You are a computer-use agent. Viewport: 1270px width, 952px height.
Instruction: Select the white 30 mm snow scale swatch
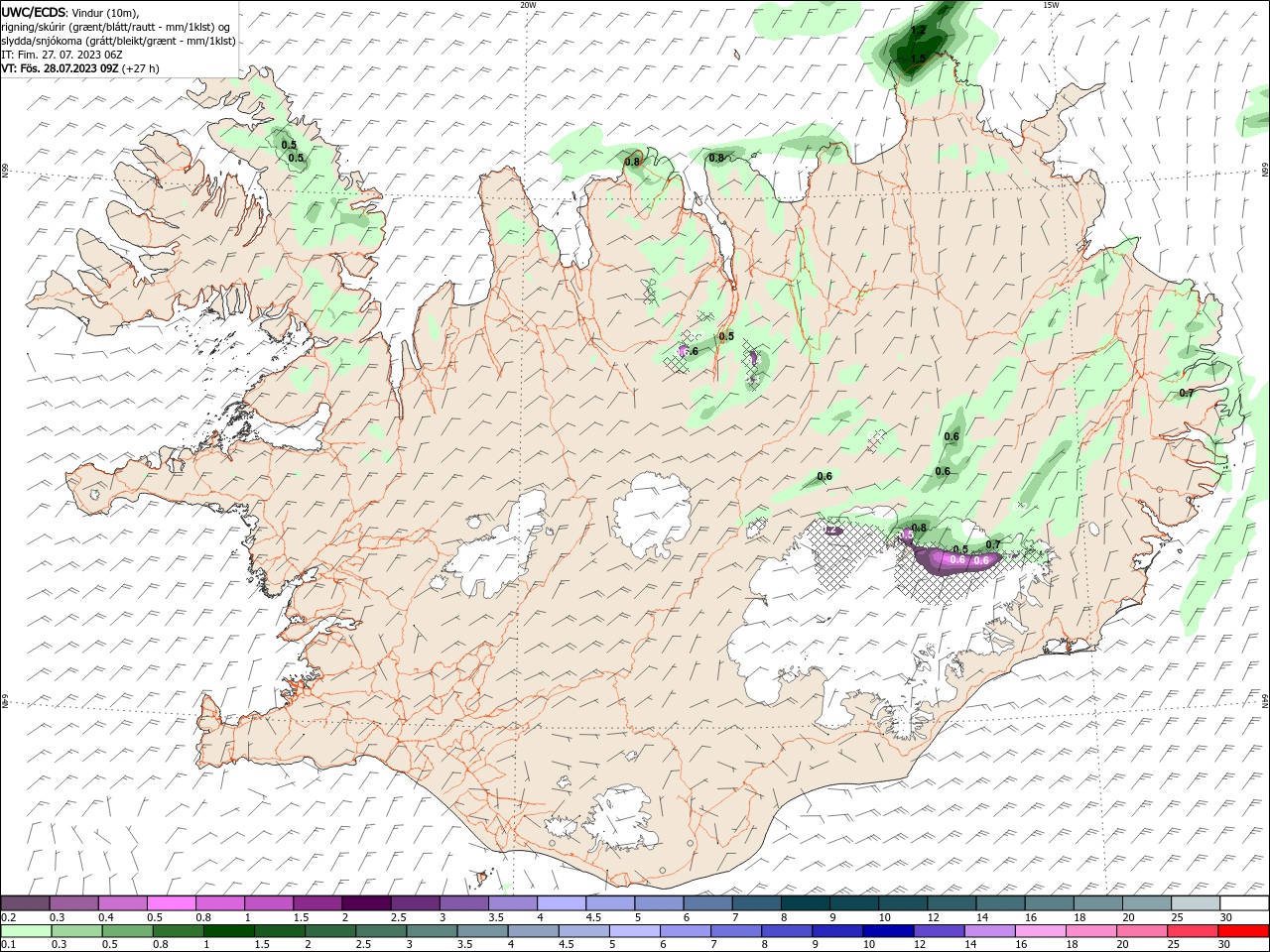(1244, 903)
